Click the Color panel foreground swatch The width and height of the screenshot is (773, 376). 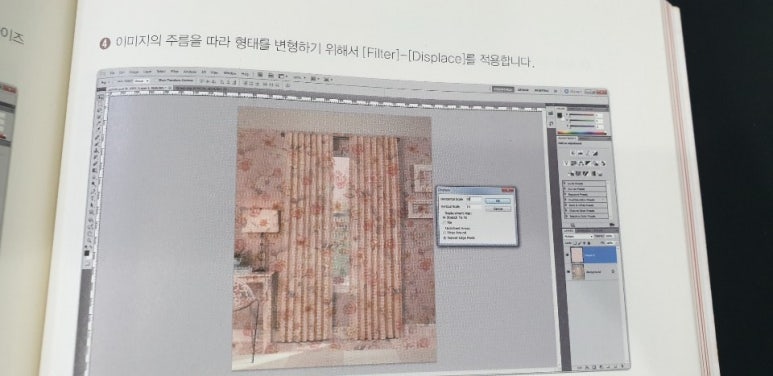(x=560, y=115)
